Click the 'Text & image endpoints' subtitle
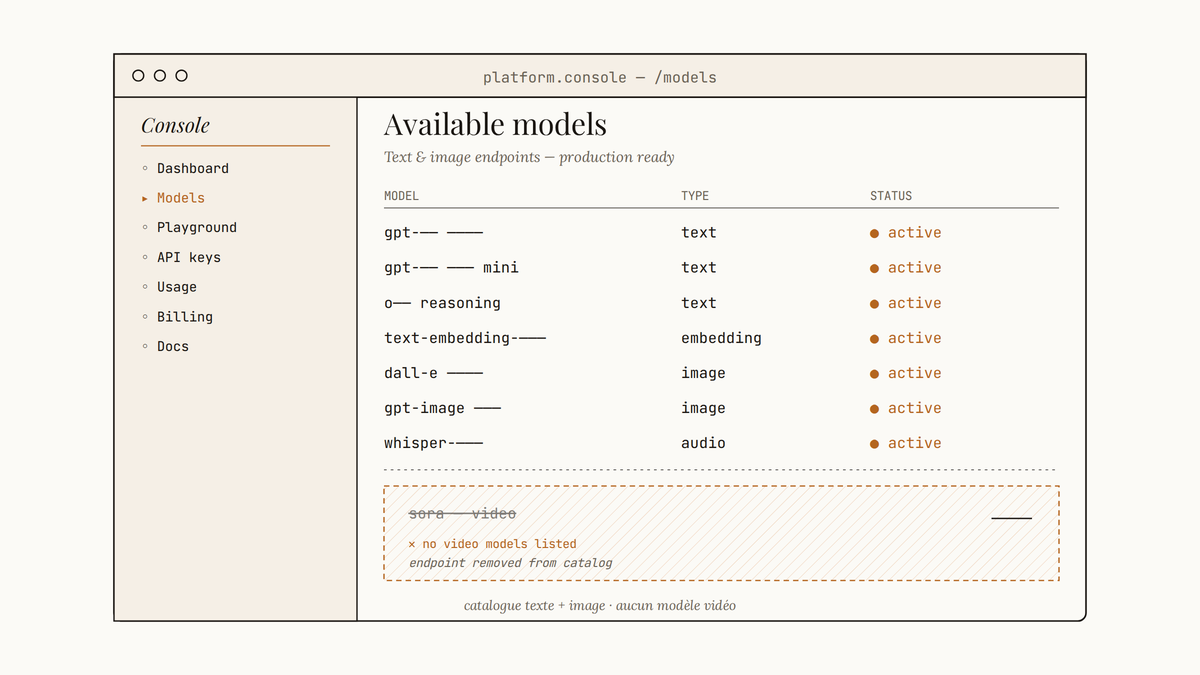 (x=529, y=157)
